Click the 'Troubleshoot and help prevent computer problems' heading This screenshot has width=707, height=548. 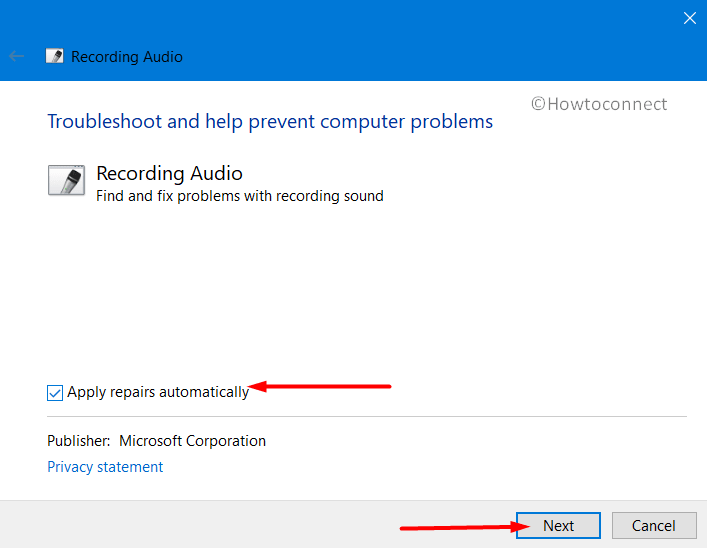click(270, 122)
